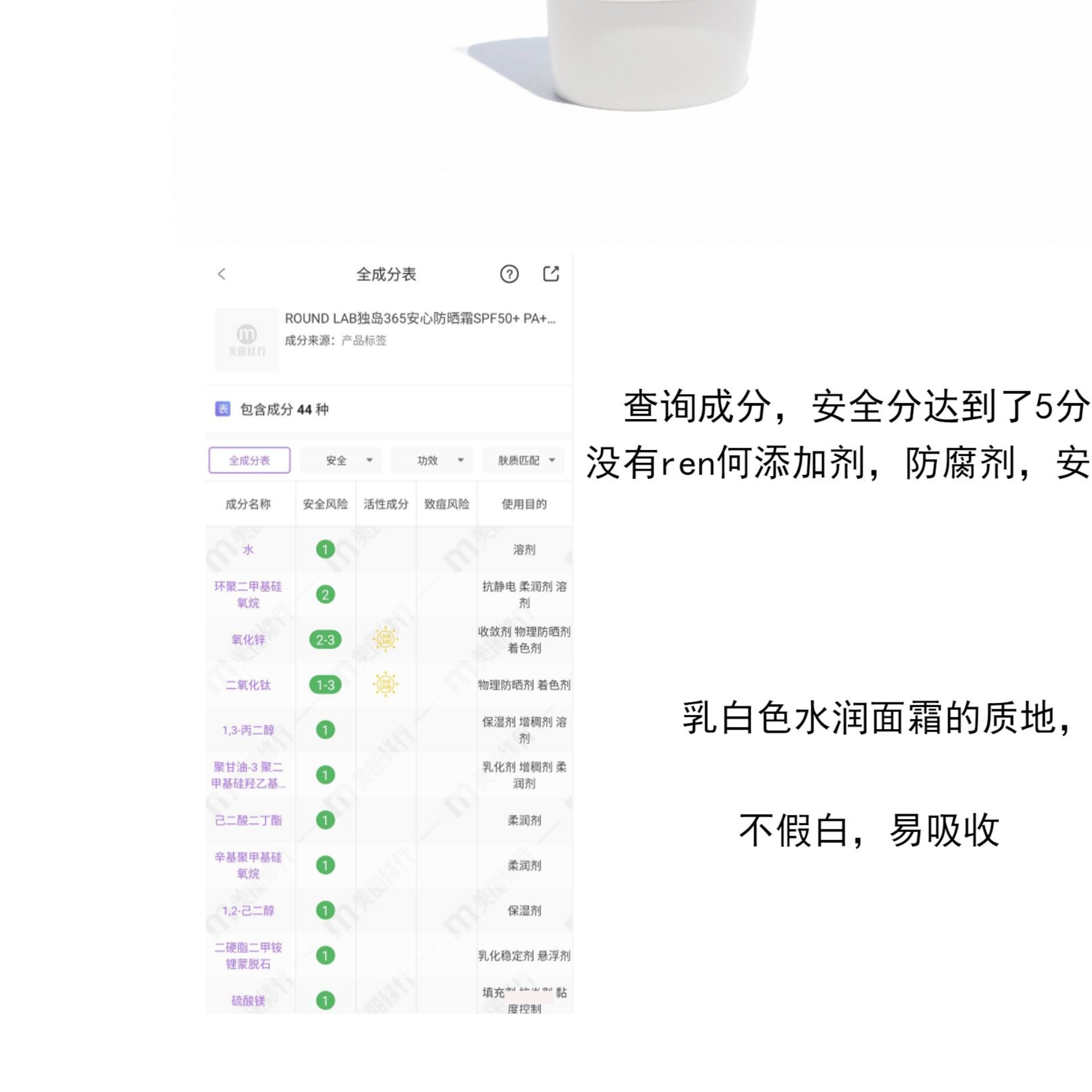The image size is (1092, 1092).
Task: Click the 活性成分 column header
Action: click(386, 504)
